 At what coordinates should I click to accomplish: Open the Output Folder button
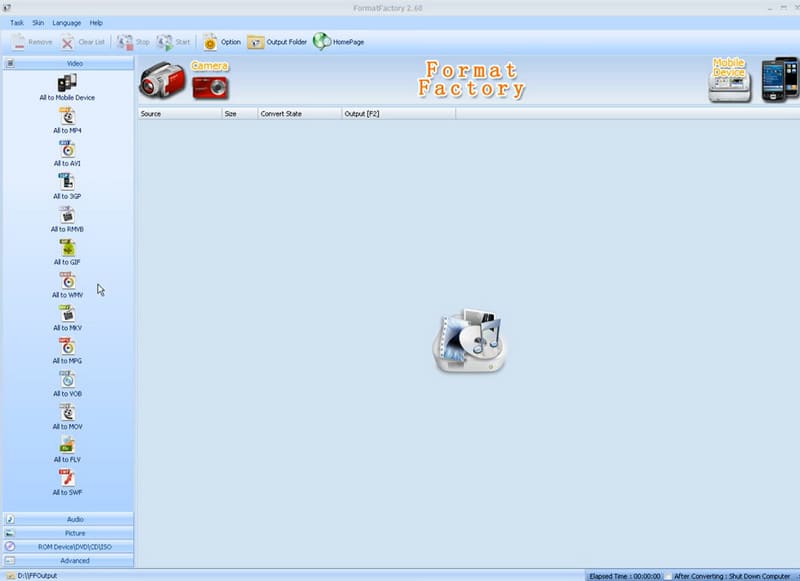click(276, 42)
